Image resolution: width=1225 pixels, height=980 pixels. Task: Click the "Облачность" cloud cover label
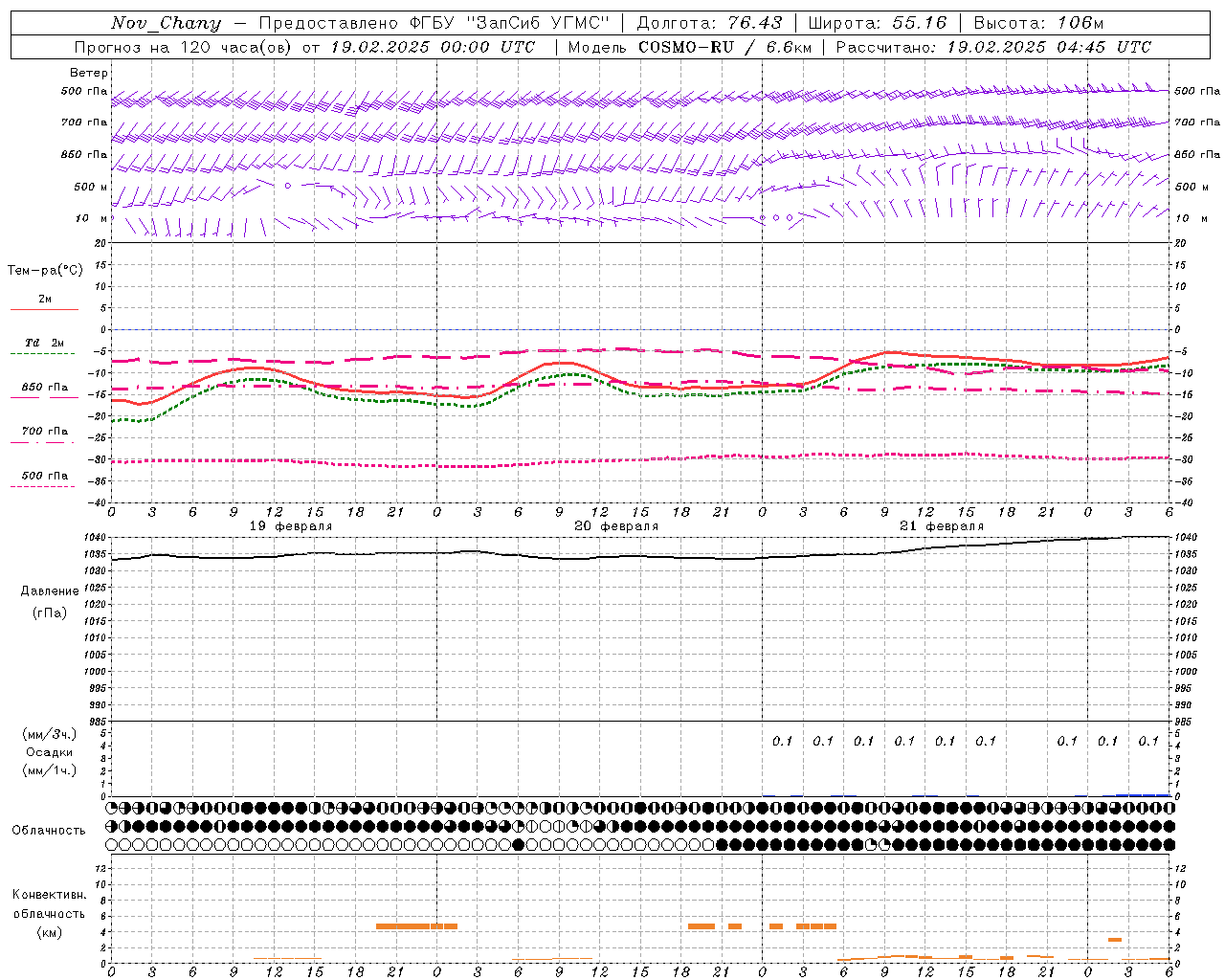(49, 831)
